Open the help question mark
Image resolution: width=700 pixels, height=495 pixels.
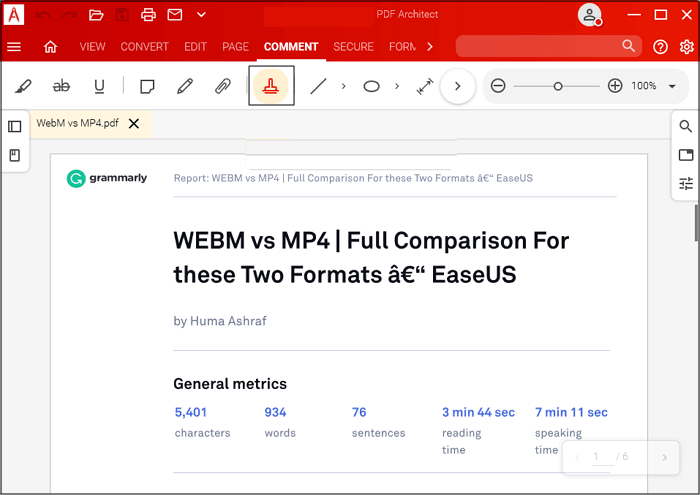click(x=660, y=47)
